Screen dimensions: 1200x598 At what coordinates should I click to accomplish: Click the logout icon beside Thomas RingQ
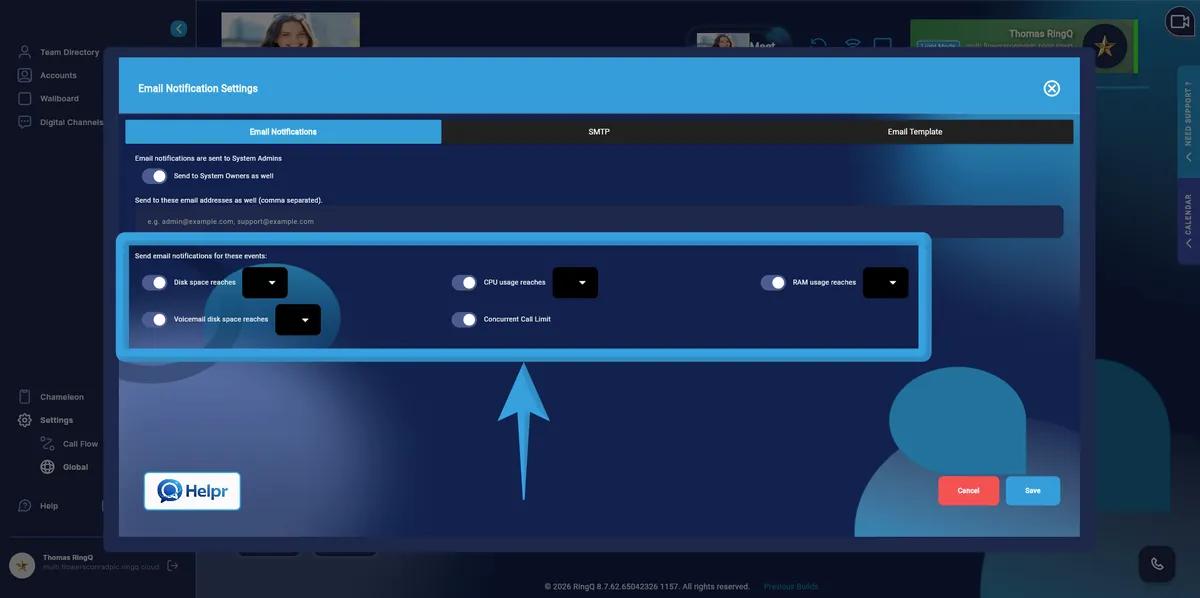click(172, 566)
